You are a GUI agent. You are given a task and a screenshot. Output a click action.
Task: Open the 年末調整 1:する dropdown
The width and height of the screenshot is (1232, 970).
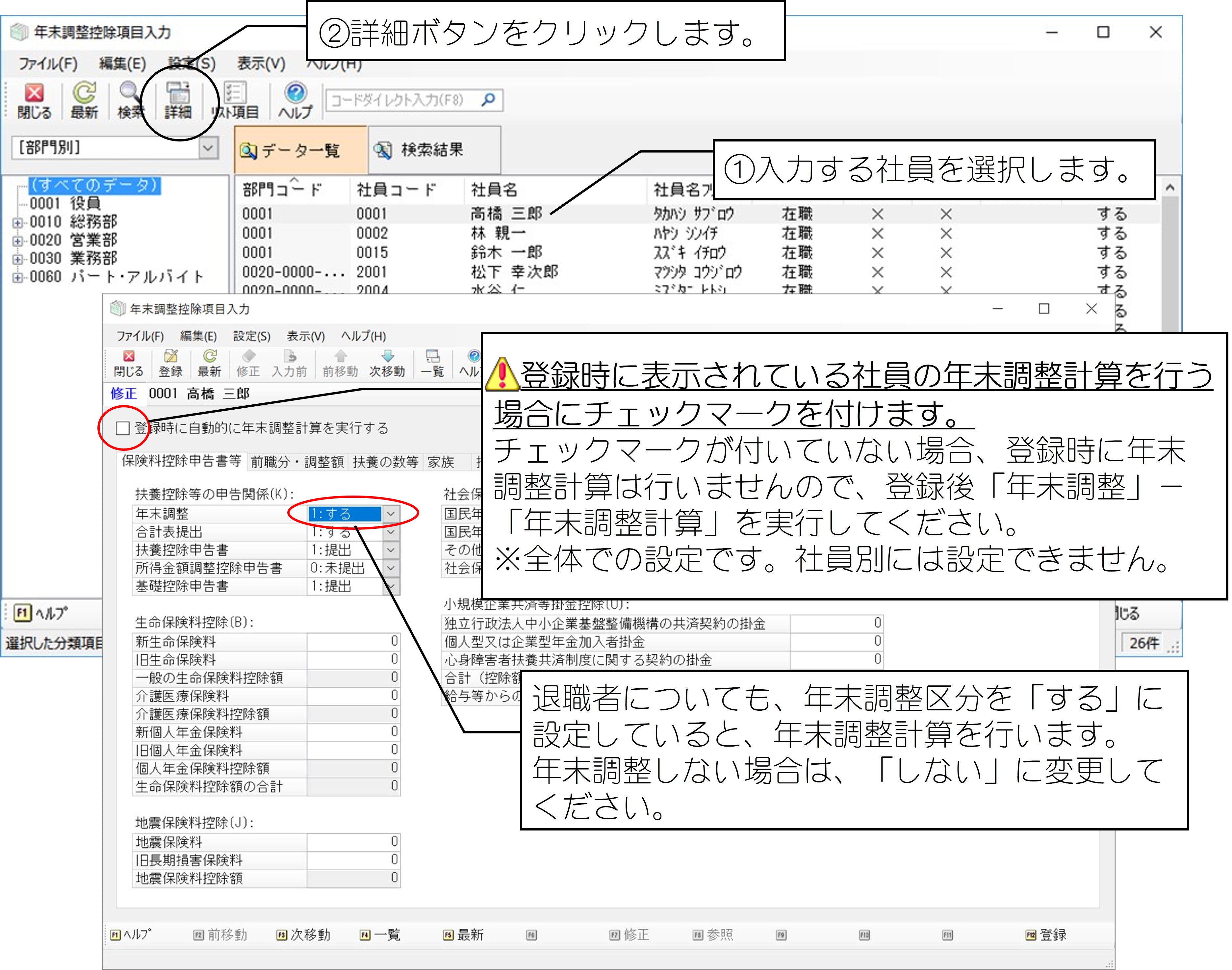391,514
